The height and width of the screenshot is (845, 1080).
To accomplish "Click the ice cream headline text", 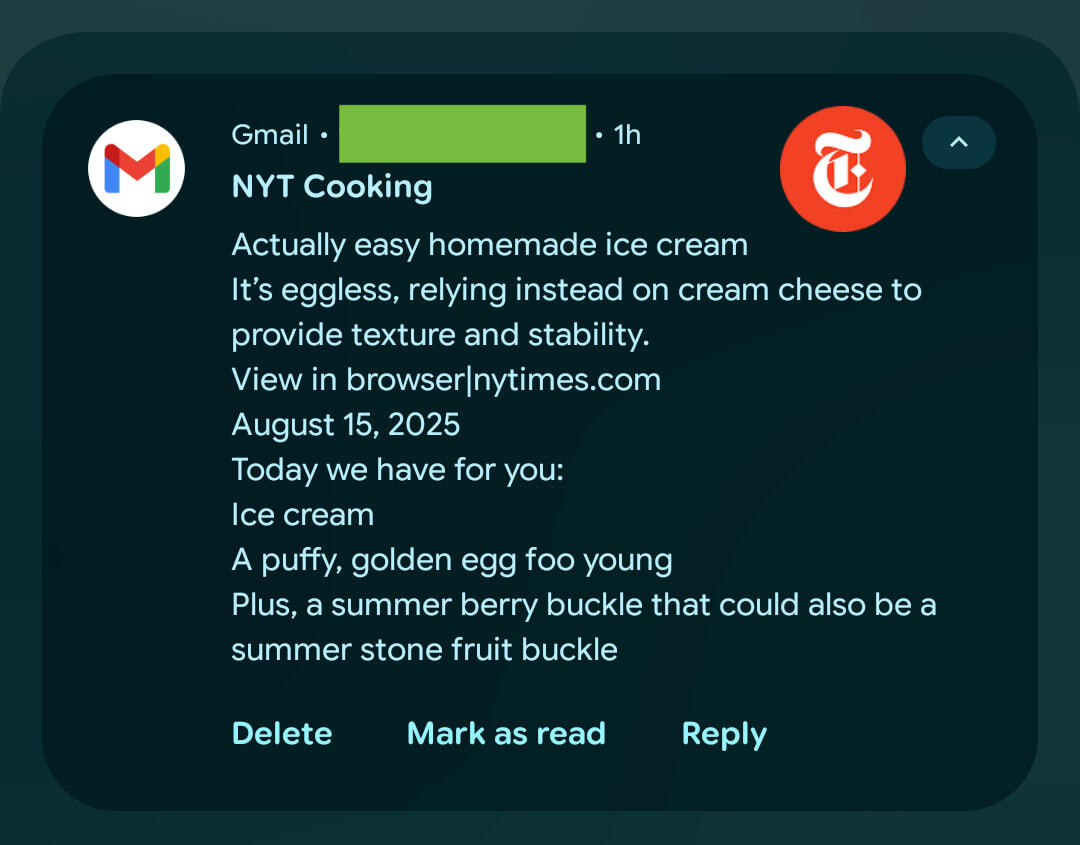I will (489, 244).
